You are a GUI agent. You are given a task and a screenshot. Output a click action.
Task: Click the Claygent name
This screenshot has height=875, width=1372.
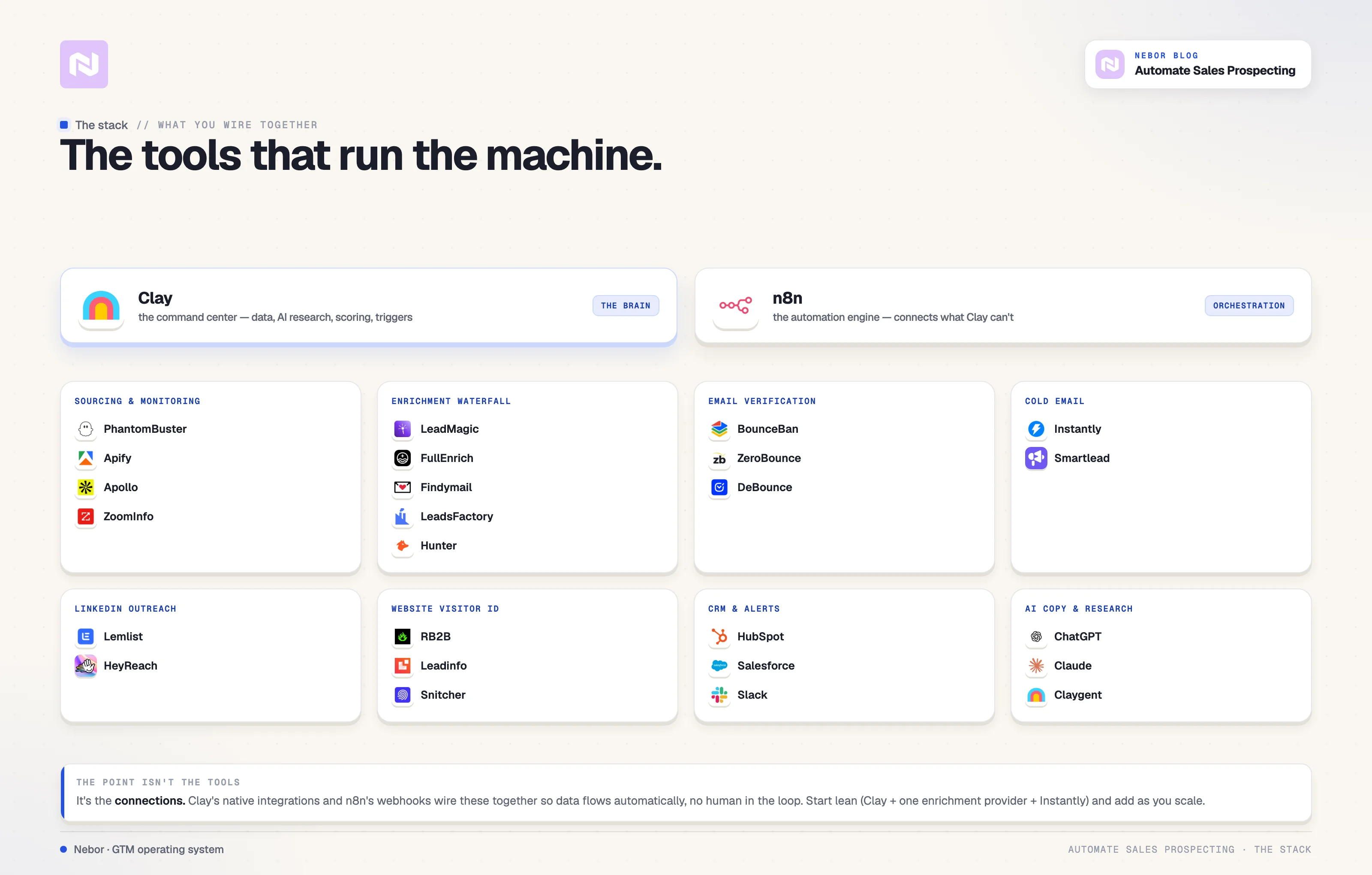pos(1077,694)
